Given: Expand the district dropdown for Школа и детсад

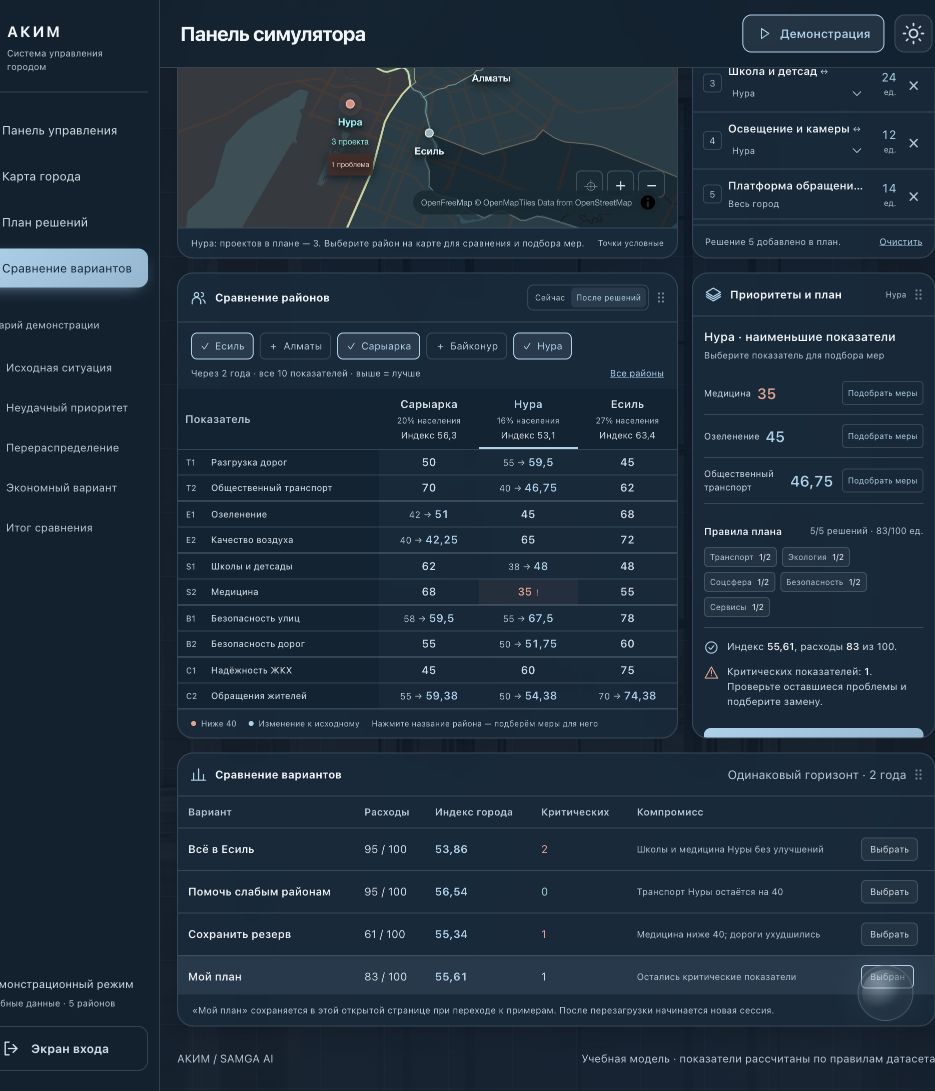Looking at the screenshot, I should coord(857,93).
